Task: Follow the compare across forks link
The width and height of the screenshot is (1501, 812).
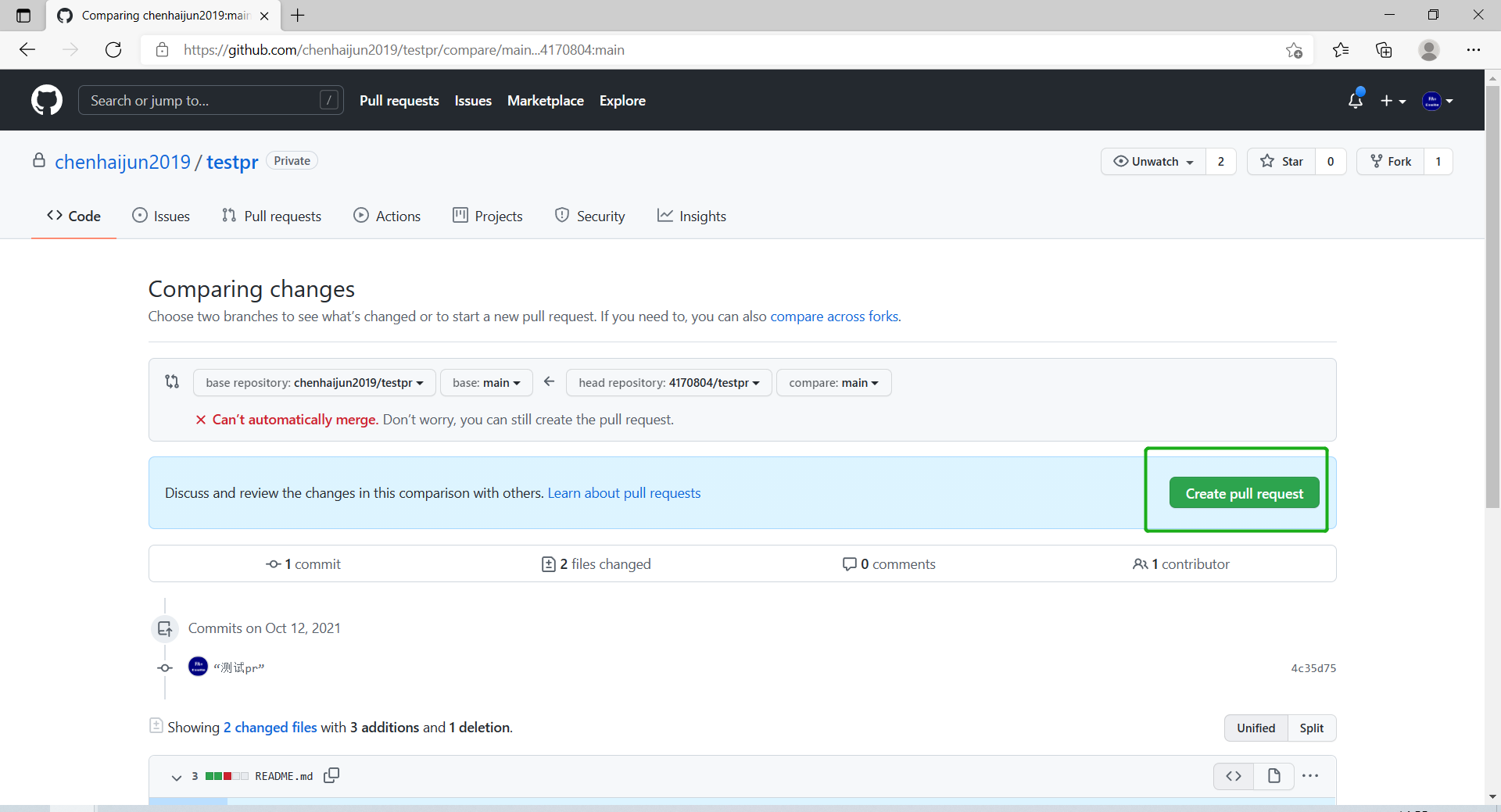Action: 834,317
